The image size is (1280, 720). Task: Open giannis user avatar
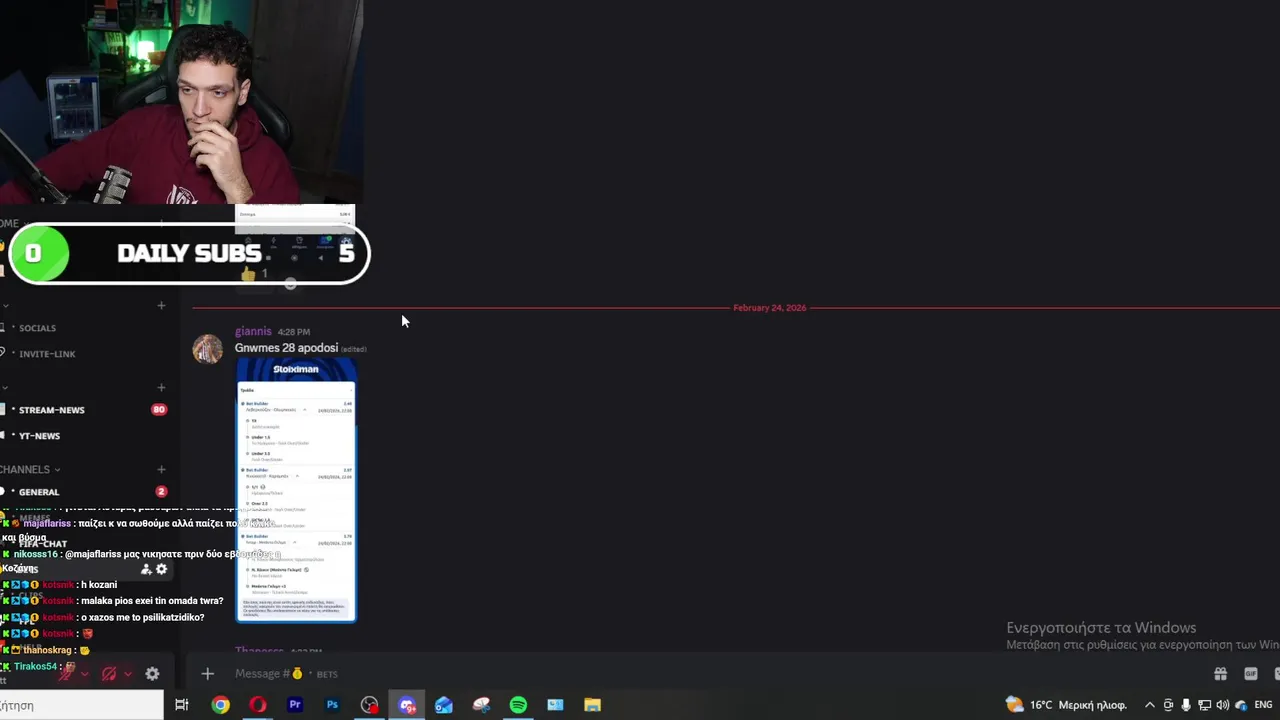click(208, 348)
